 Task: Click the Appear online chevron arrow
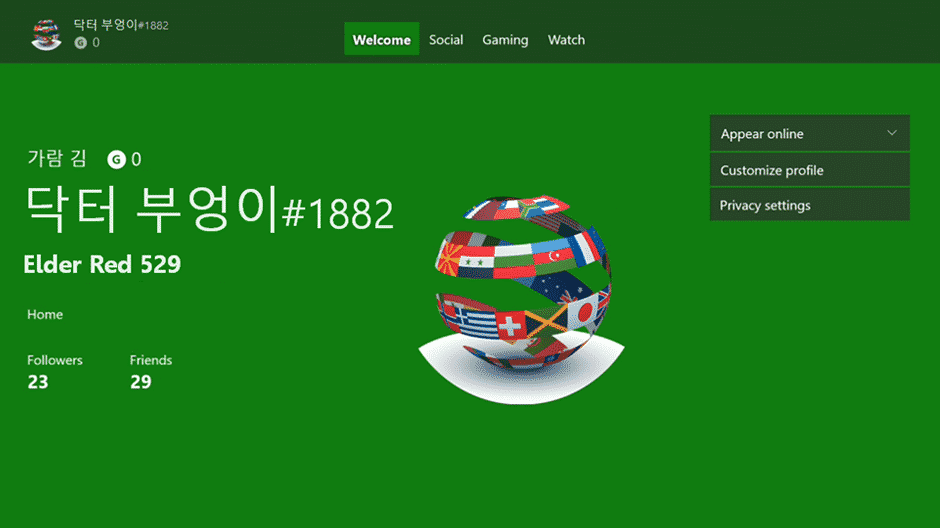[x=892, y=133]
